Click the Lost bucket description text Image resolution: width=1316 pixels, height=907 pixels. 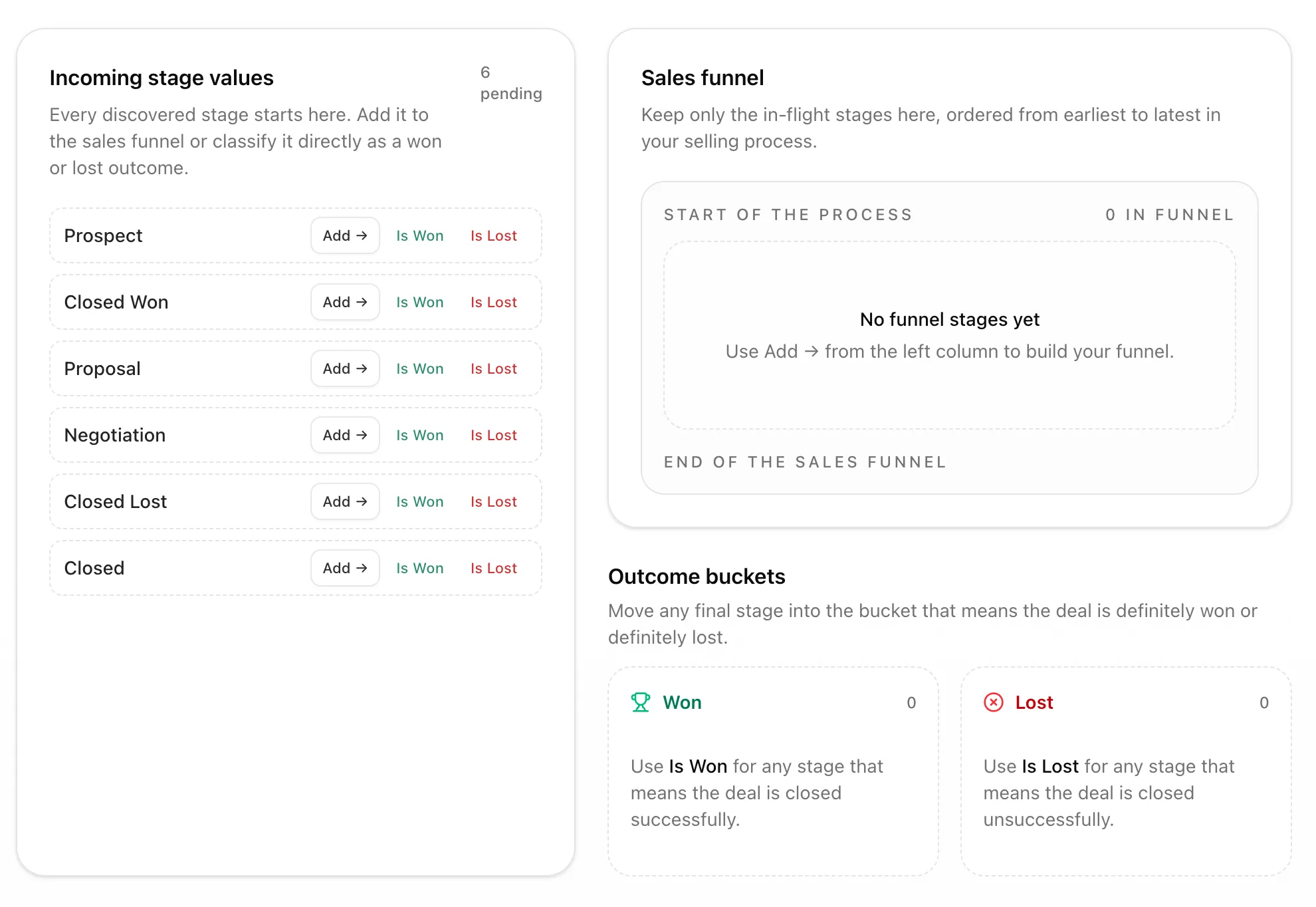pyautogui.click(x=1109, y=793)
